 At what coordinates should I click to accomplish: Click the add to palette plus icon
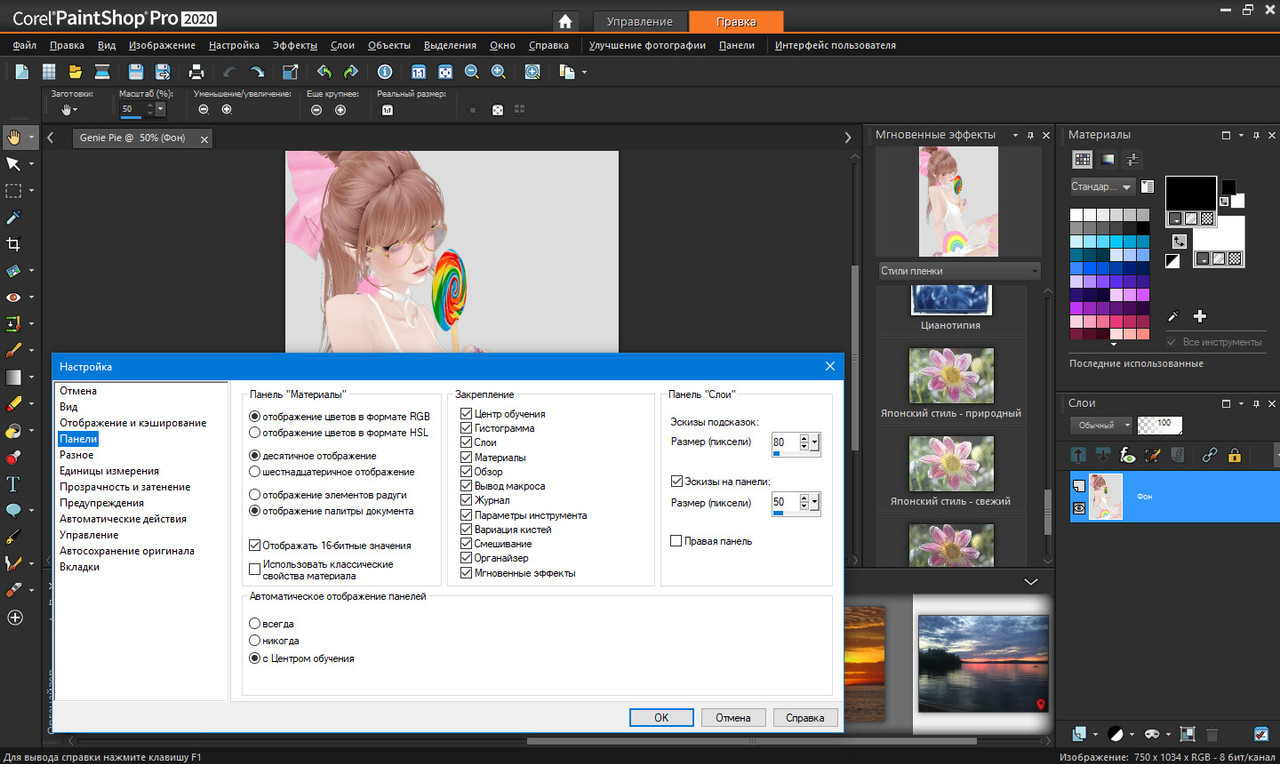[x=1200, y=316]
